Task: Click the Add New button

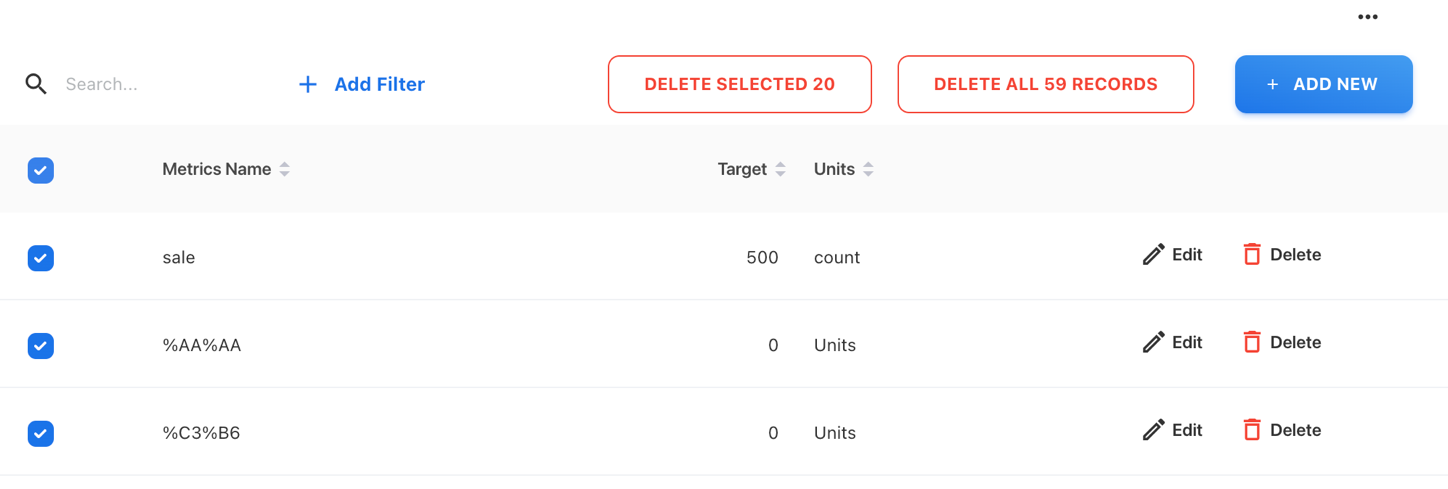Action: [1323, 84]
